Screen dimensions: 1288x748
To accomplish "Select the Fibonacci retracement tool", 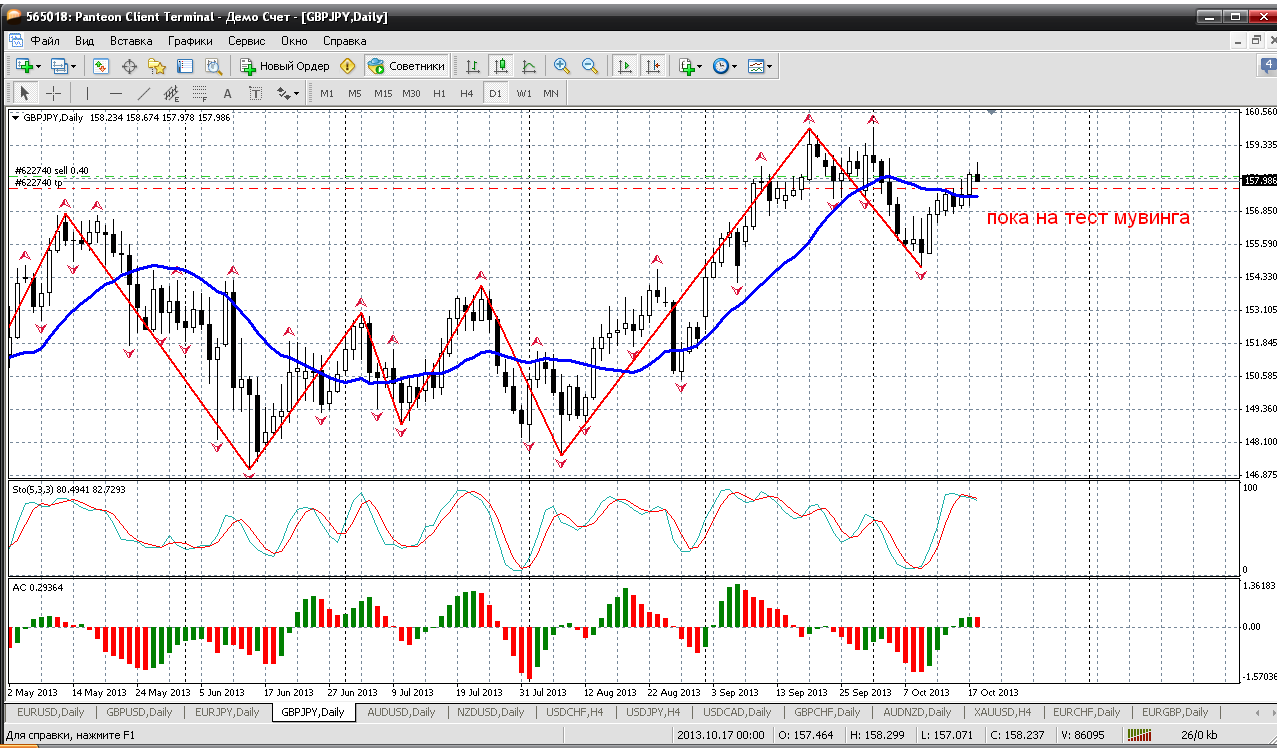I will 199,93.
